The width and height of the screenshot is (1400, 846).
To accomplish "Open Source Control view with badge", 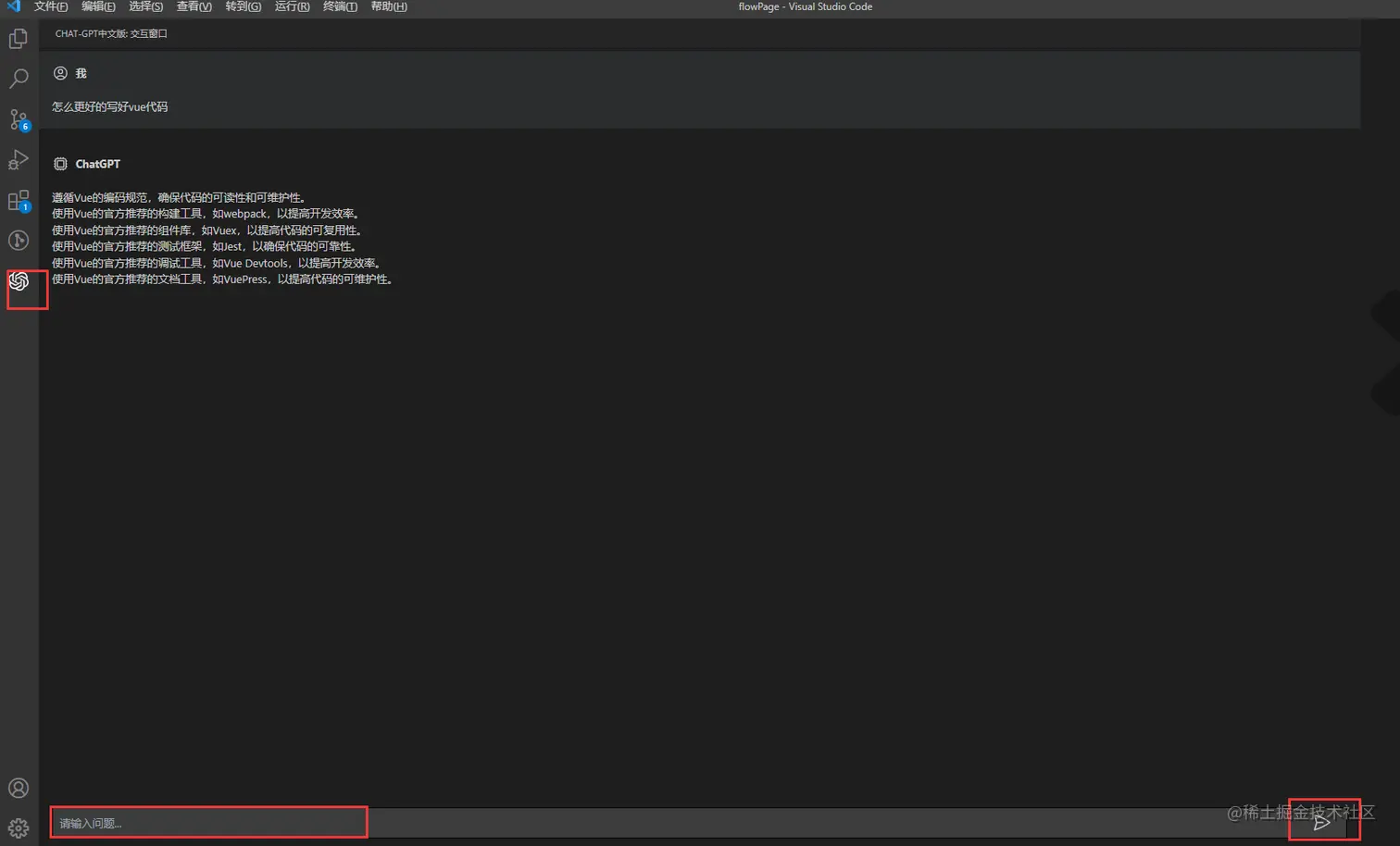I will click(x=19, y=119).
